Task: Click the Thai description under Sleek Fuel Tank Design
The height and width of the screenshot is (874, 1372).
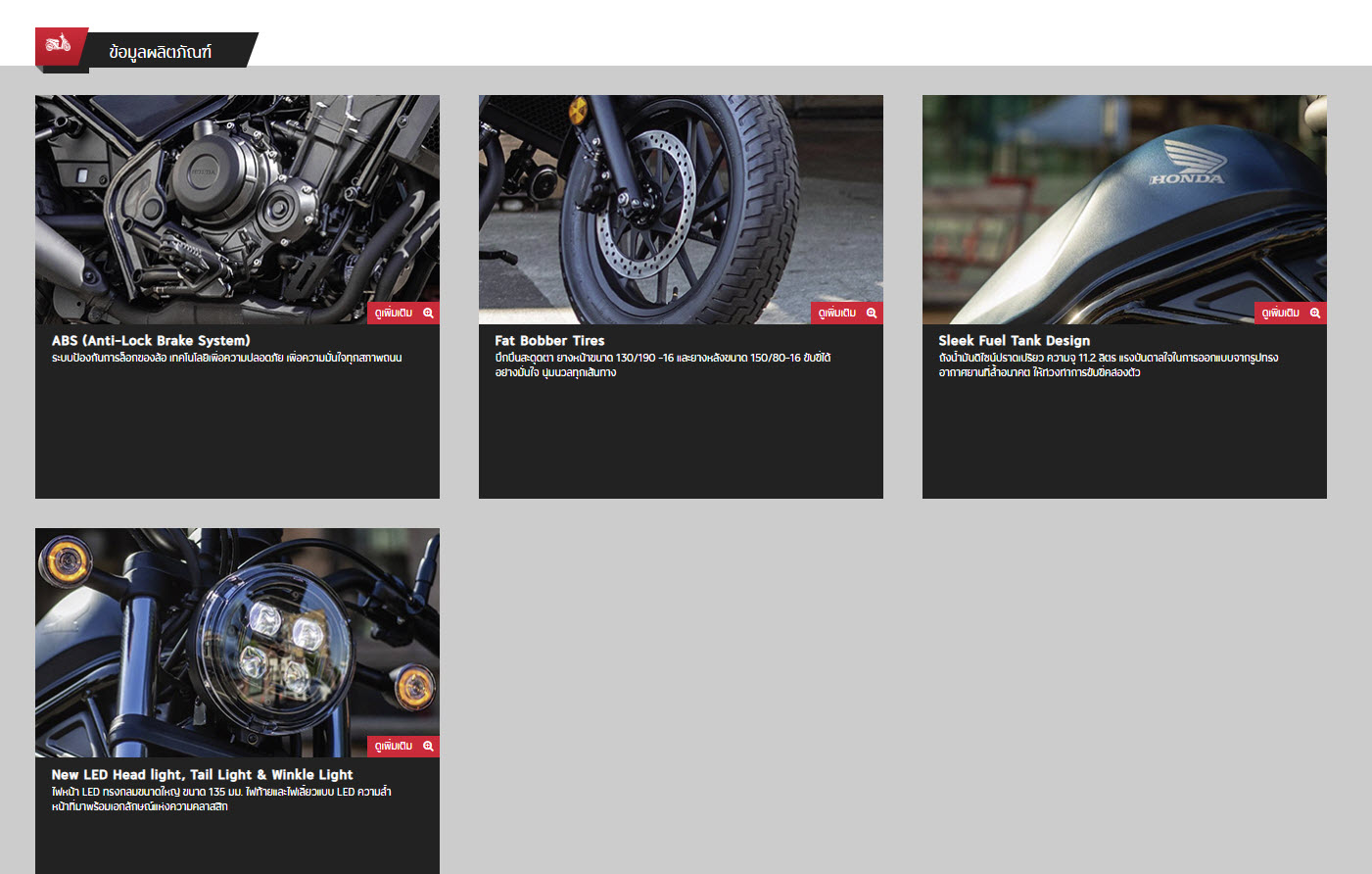Action: point(1108,365)
